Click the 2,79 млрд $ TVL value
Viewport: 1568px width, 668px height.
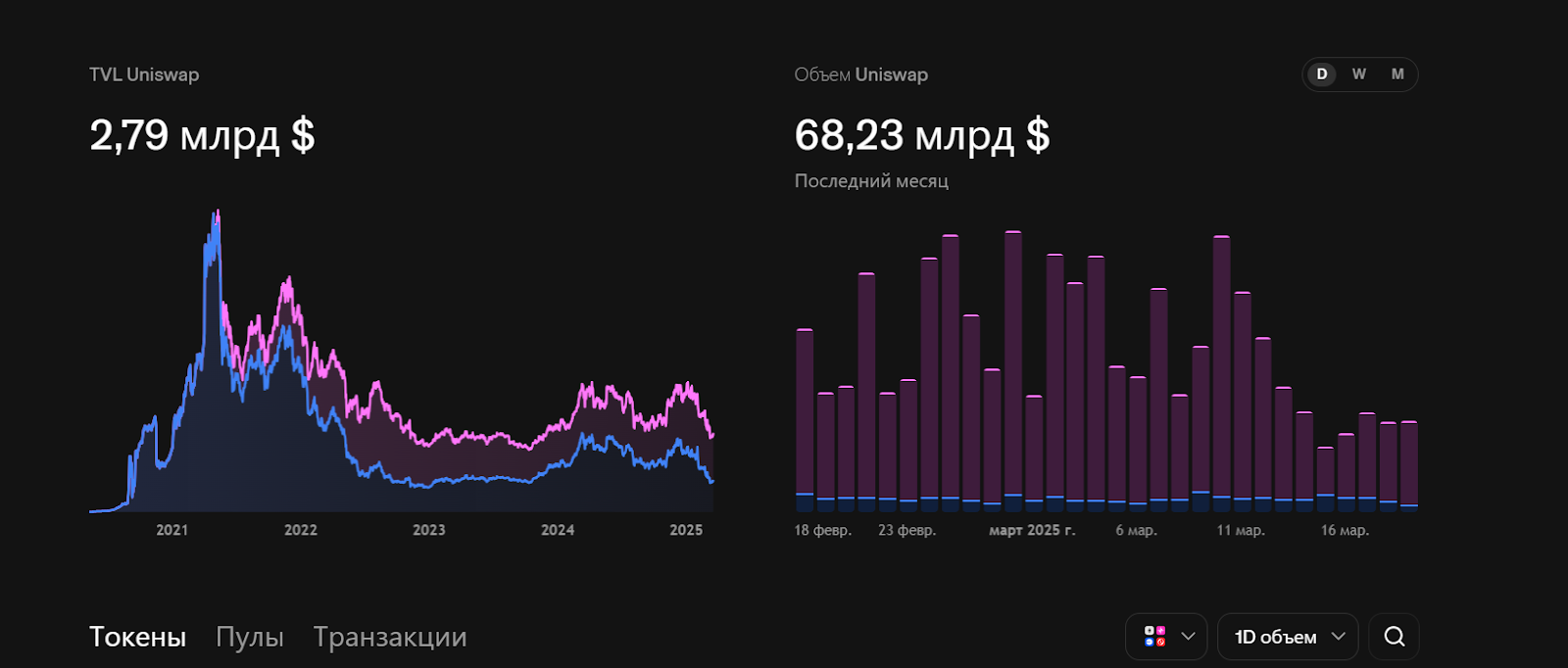click(202, 135)
